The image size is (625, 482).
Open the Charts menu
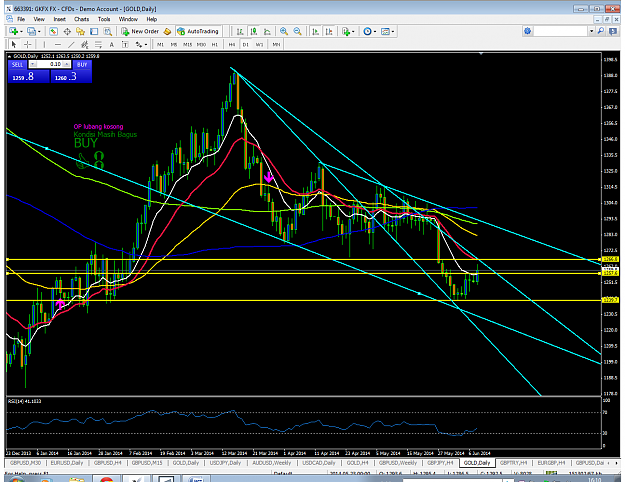81,19
